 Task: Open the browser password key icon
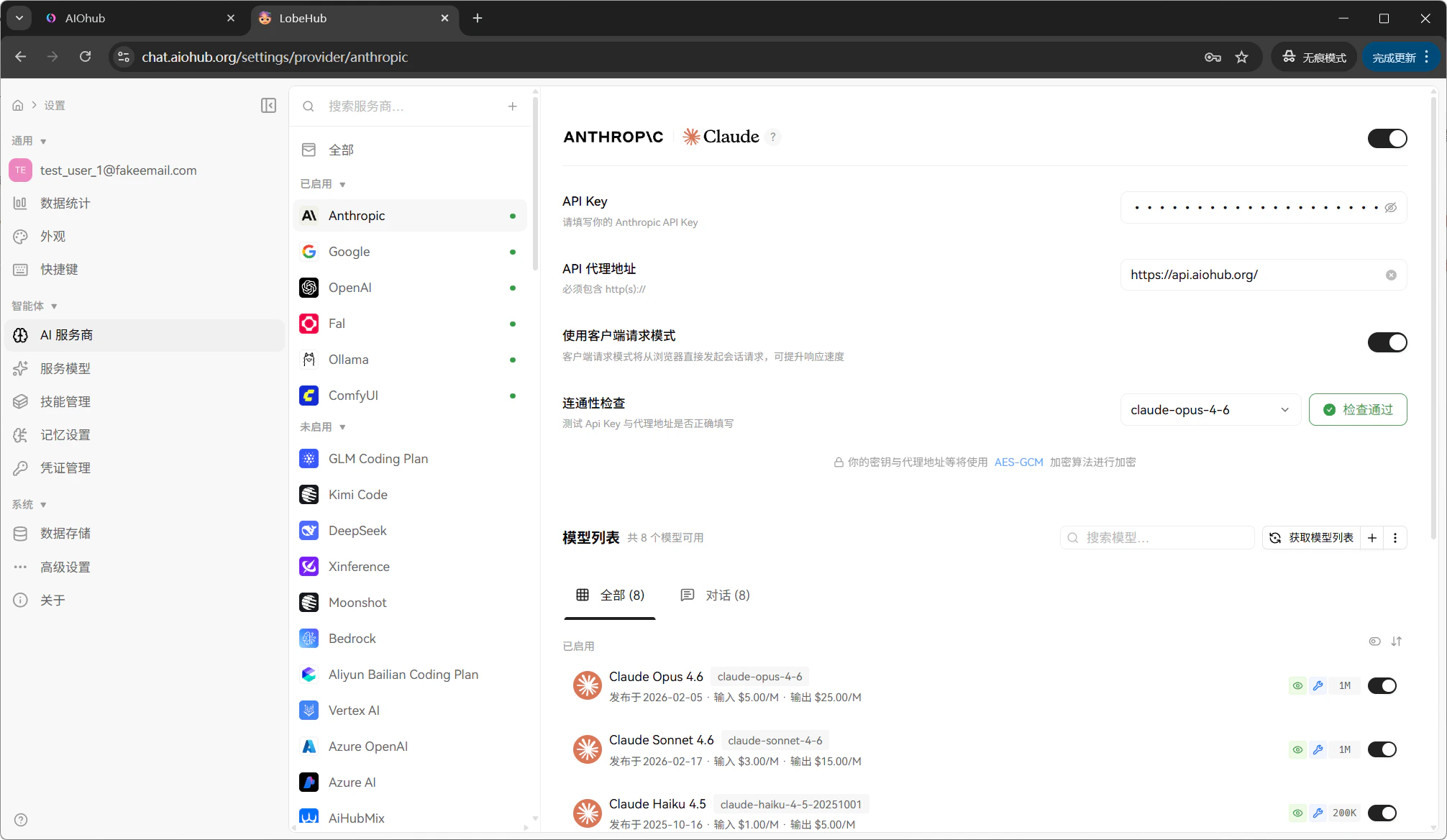pos(1213,57)
